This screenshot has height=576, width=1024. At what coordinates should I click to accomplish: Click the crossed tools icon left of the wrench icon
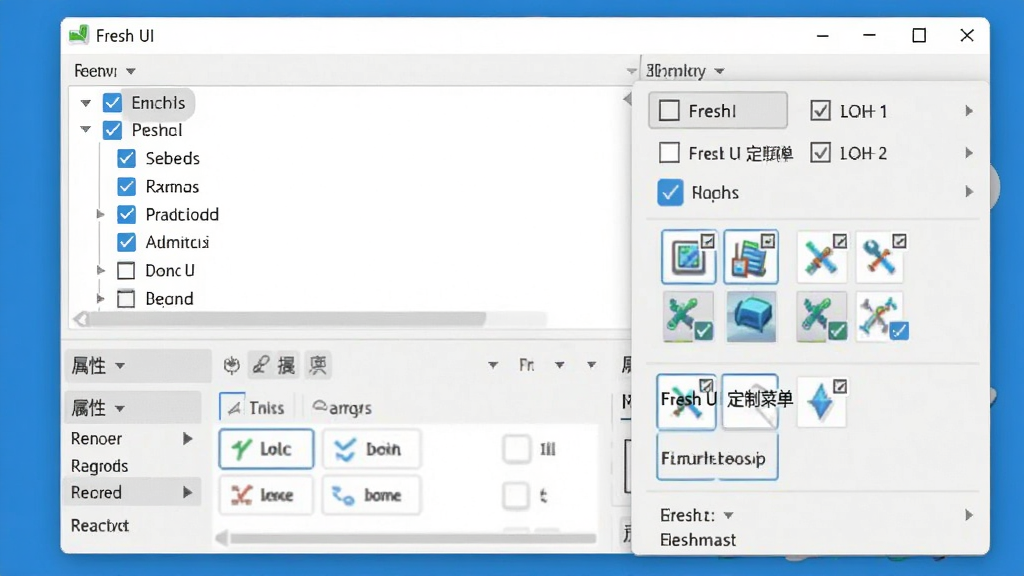[822, 257]
